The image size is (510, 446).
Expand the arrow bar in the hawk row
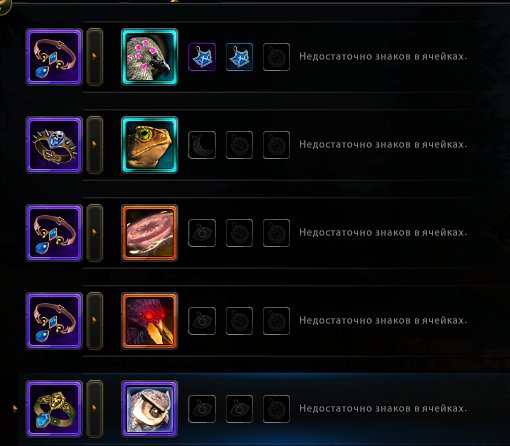95,57
